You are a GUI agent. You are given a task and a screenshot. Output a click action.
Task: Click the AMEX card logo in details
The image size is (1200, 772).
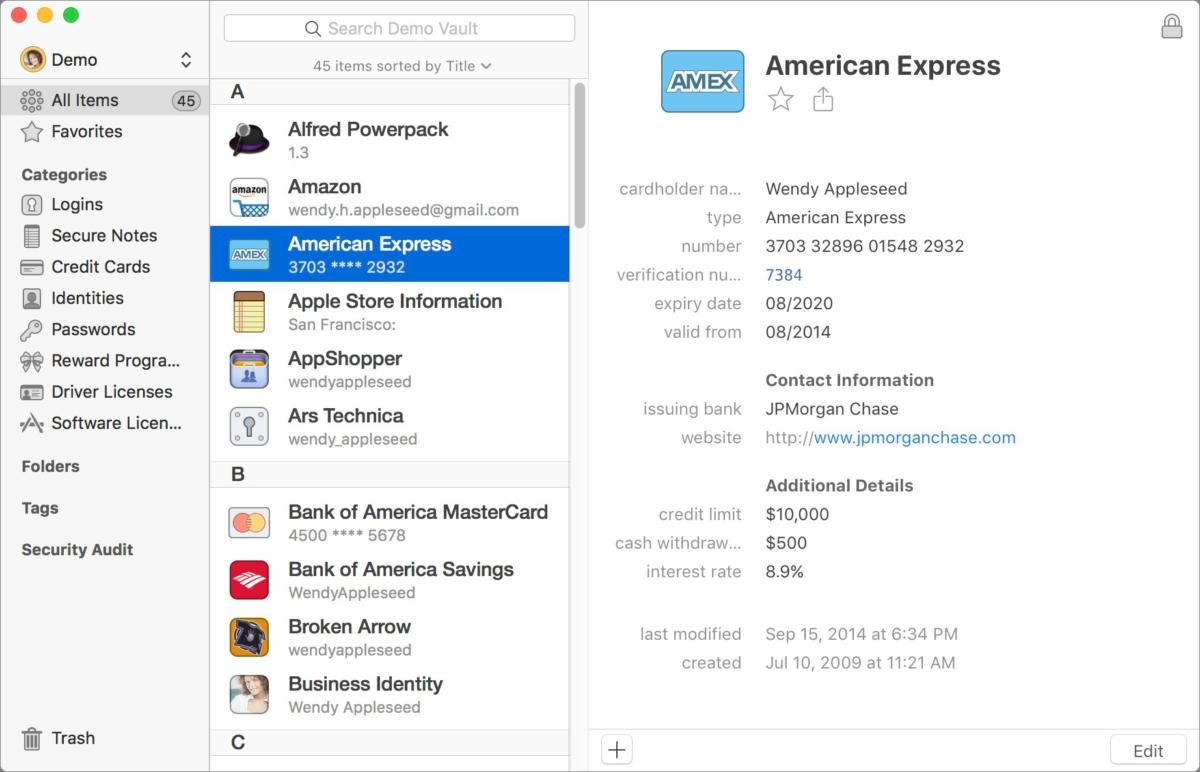click(x=702, y=81)
